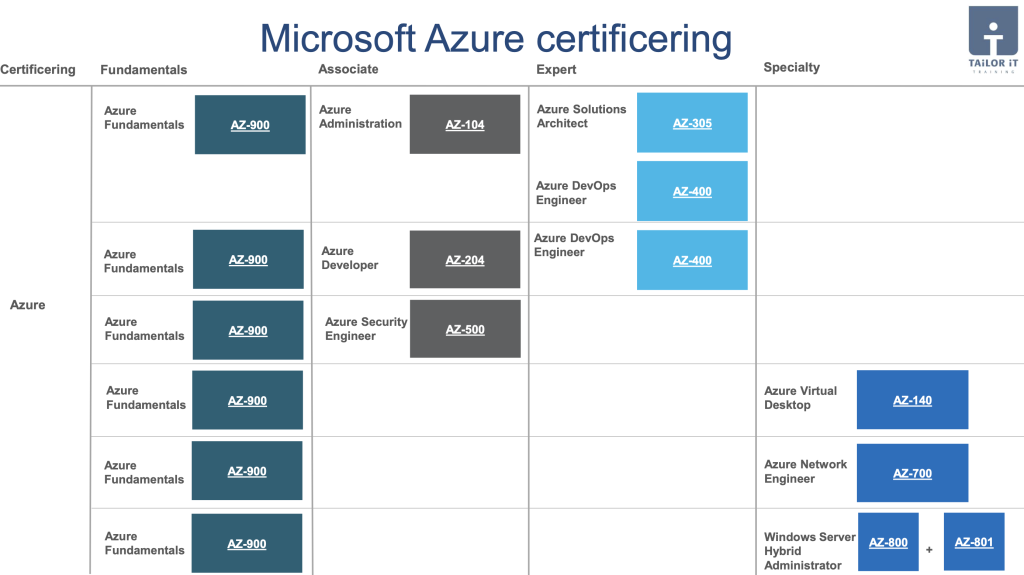Click the Specialty column header
Image resolution: width=1024 pixels, height=575 pixels.
pos(792,67)
